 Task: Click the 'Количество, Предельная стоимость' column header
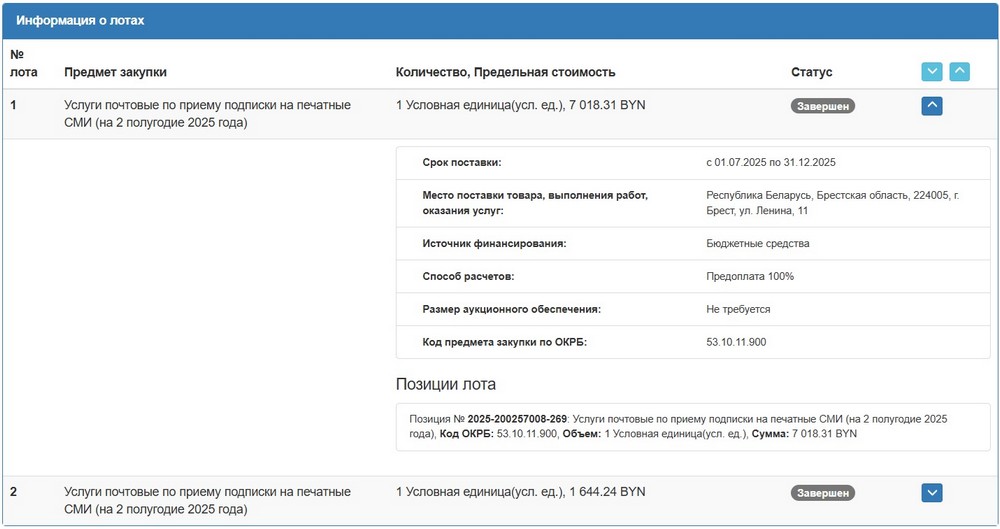click(x=505, y=72)
